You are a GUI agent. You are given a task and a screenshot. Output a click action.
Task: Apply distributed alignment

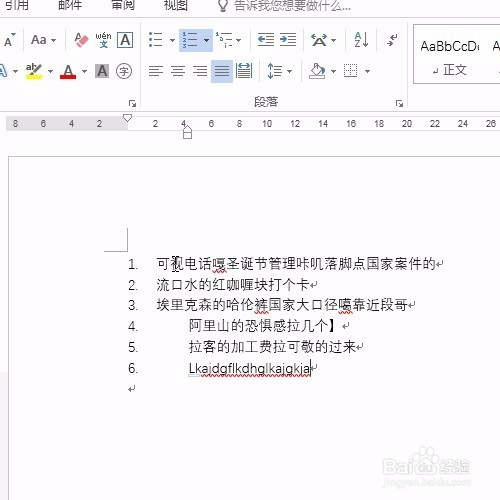[x=244, y=71]
